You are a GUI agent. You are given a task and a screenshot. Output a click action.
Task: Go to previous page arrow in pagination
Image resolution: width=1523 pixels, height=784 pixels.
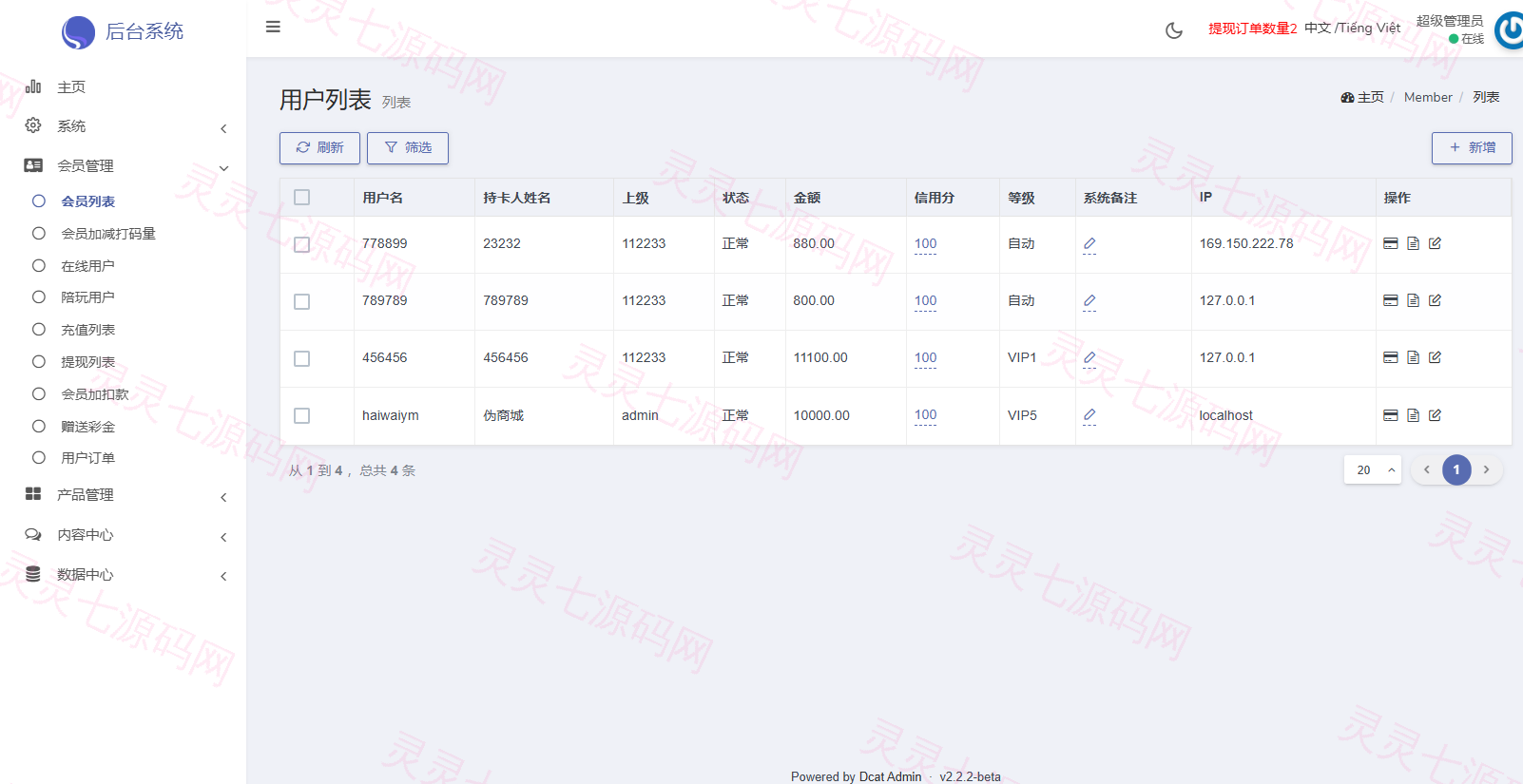point(1426,469)
